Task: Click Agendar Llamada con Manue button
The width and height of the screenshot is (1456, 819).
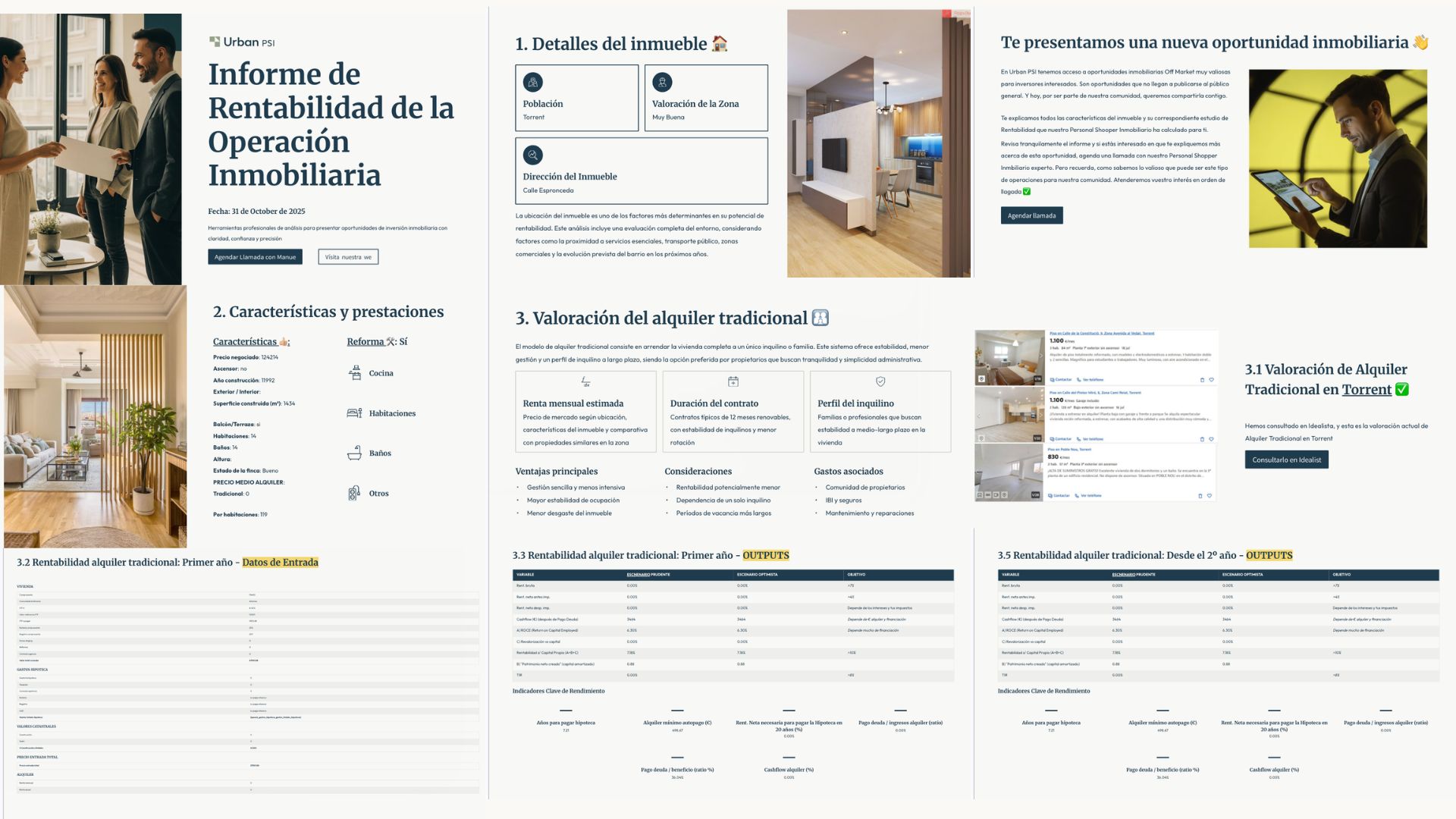Action: click(255, 257)
